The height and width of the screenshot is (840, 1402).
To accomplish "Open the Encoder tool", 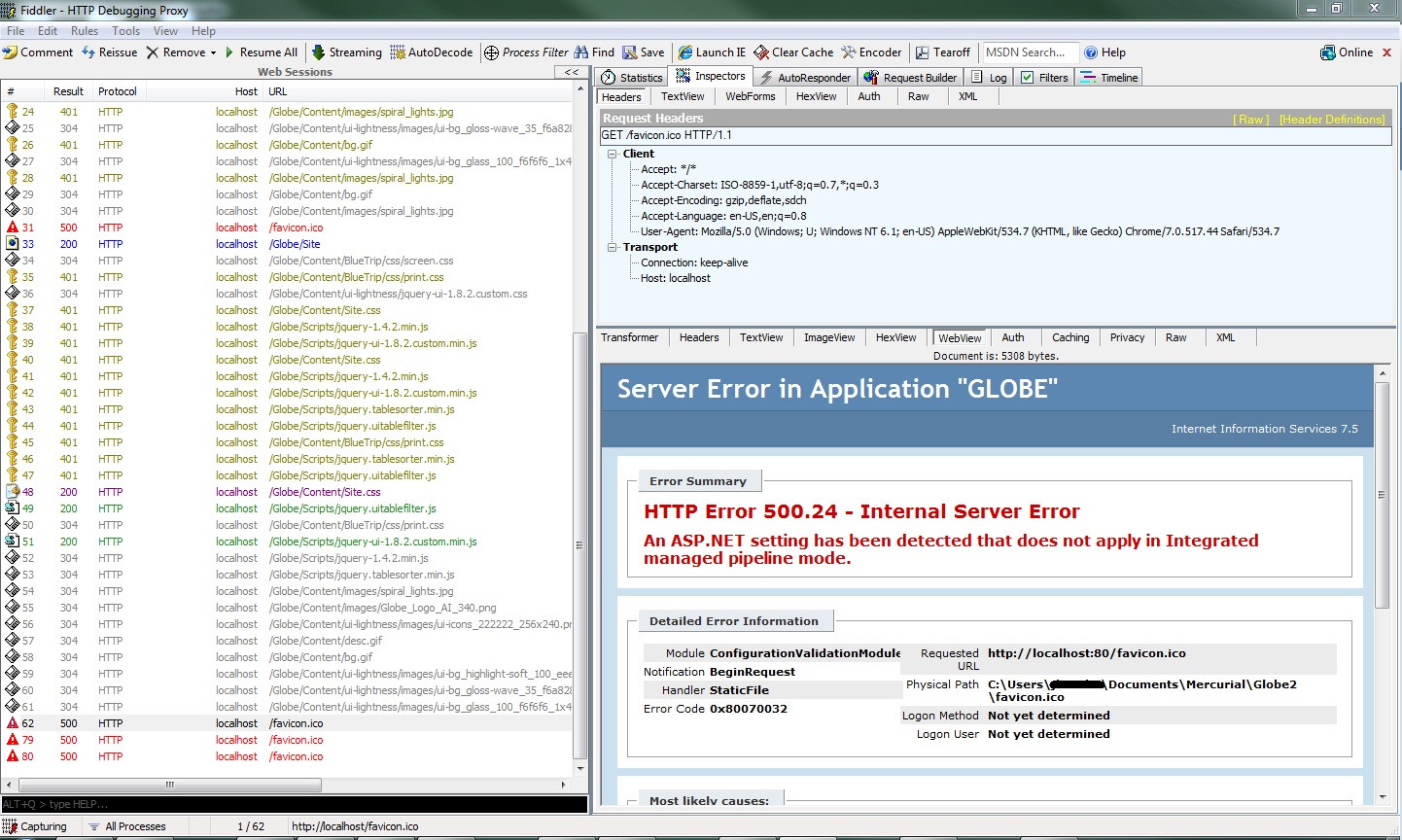I will (872, 52).
